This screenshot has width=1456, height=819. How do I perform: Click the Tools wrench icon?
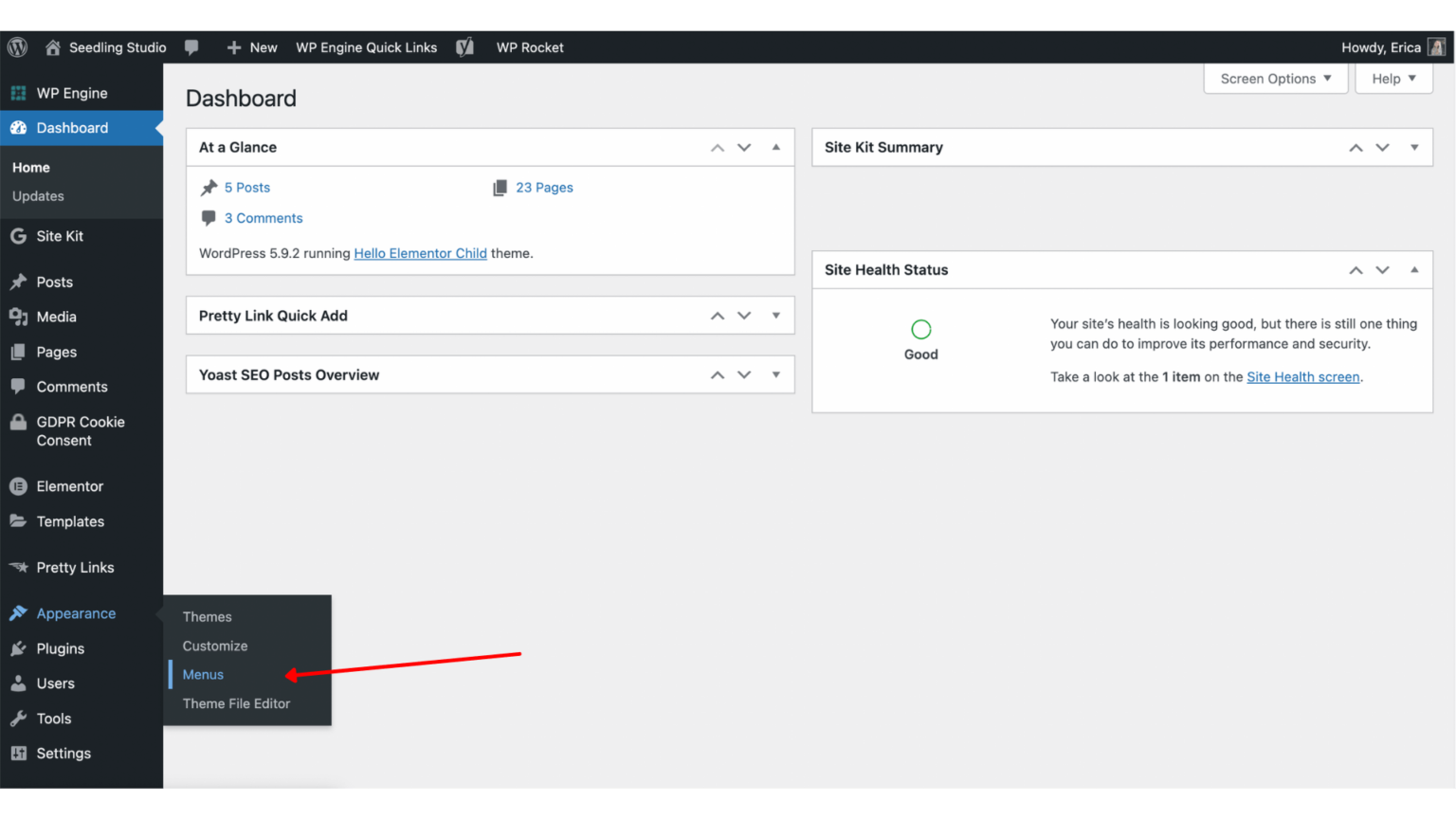click(19, 719)
